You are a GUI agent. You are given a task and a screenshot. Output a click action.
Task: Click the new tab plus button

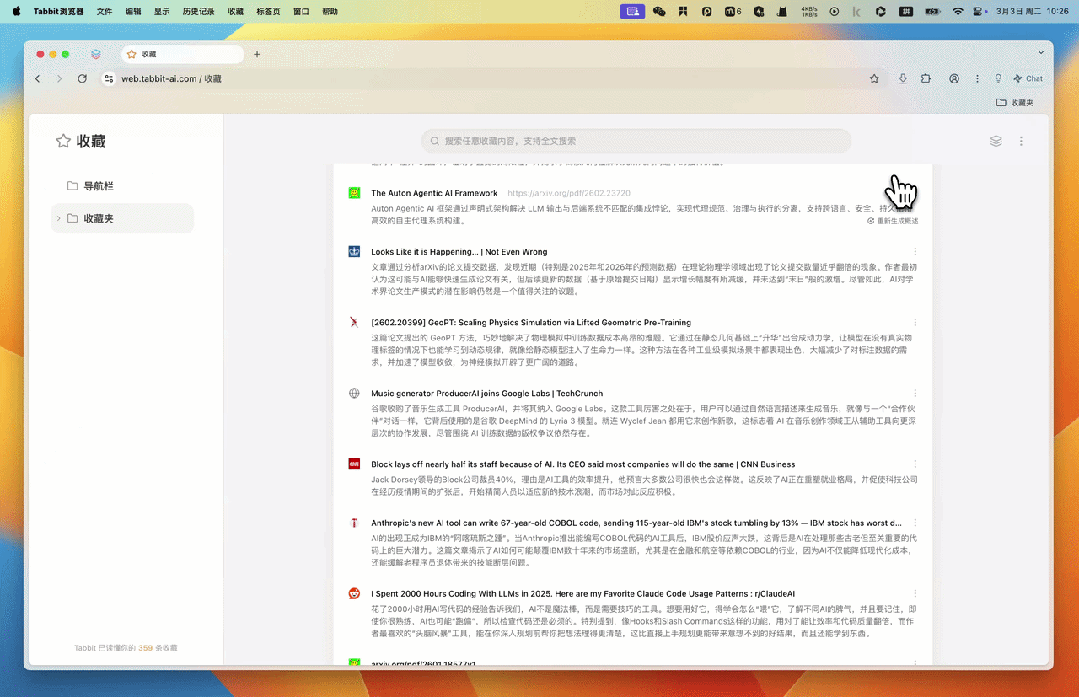tap(257, 54)
